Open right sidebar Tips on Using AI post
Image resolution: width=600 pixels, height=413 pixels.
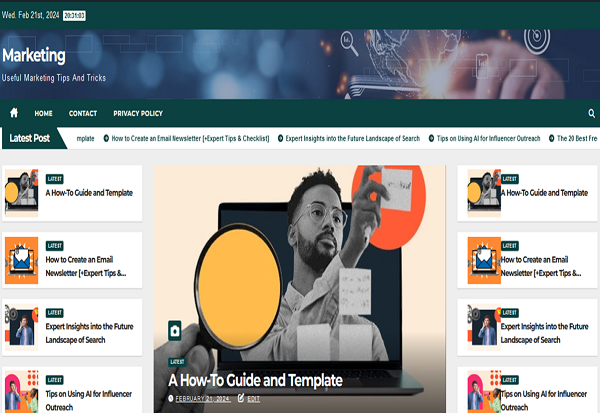coord(543,400)
